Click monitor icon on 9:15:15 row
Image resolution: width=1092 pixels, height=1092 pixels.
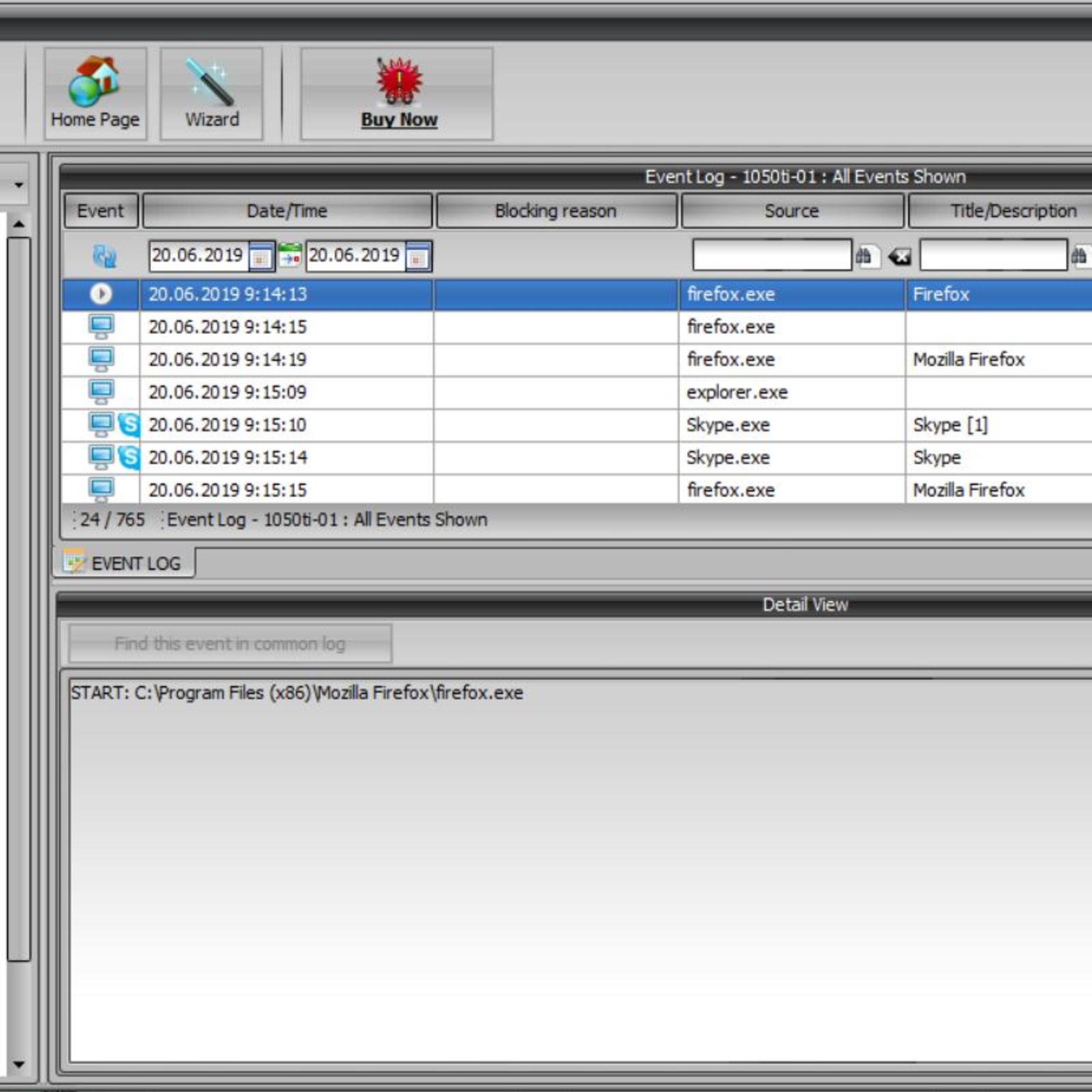coord(101,489)
